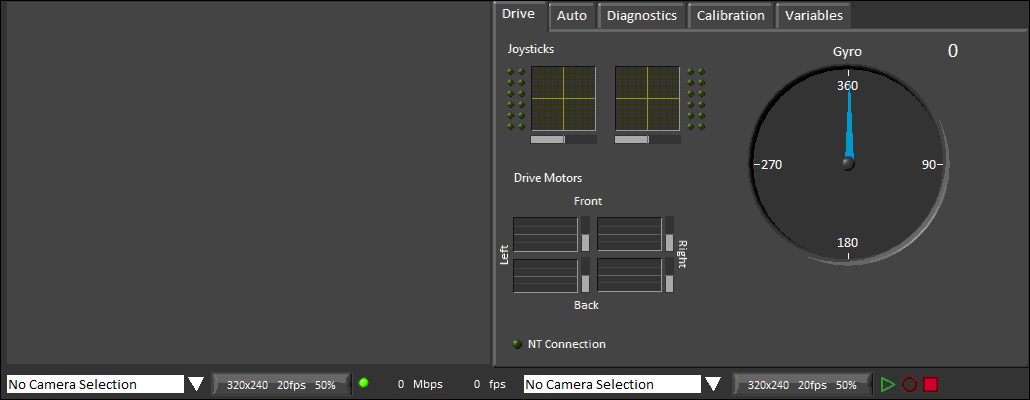Click the right joystick throttle bar

click(648, 139)
